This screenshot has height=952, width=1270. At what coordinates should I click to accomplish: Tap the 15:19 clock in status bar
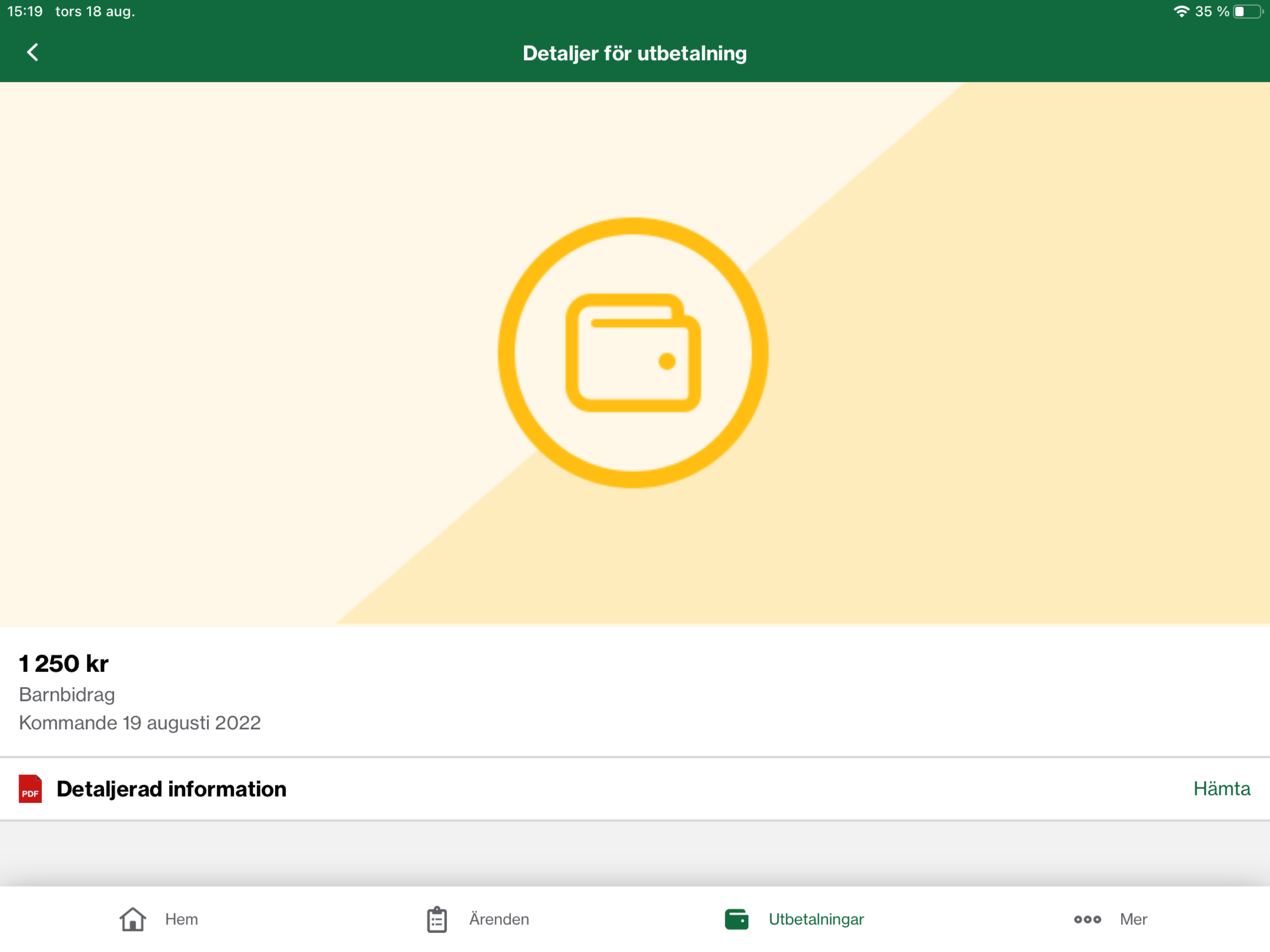(25, 12)
